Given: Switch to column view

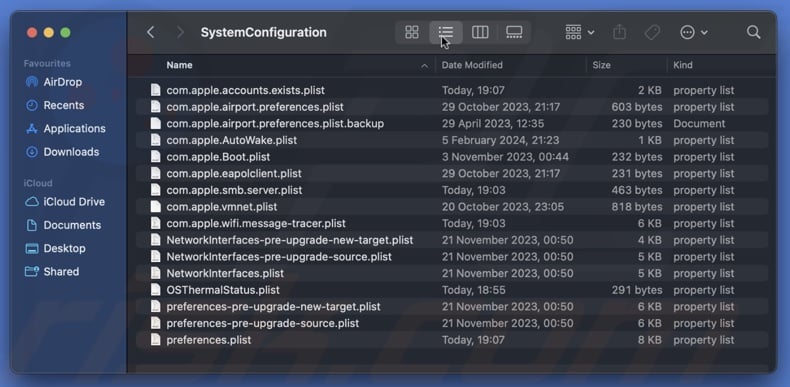Looking at the screenshot, I should coord(480,32).
